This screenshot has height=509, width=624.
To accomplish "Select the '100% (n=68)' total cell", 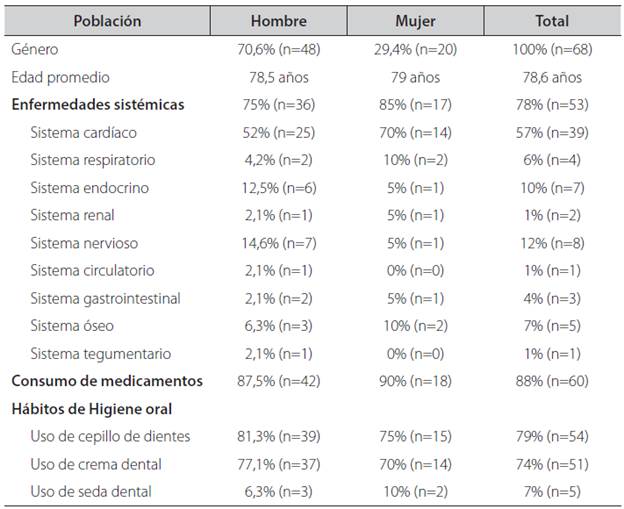I will coord(552,48).
